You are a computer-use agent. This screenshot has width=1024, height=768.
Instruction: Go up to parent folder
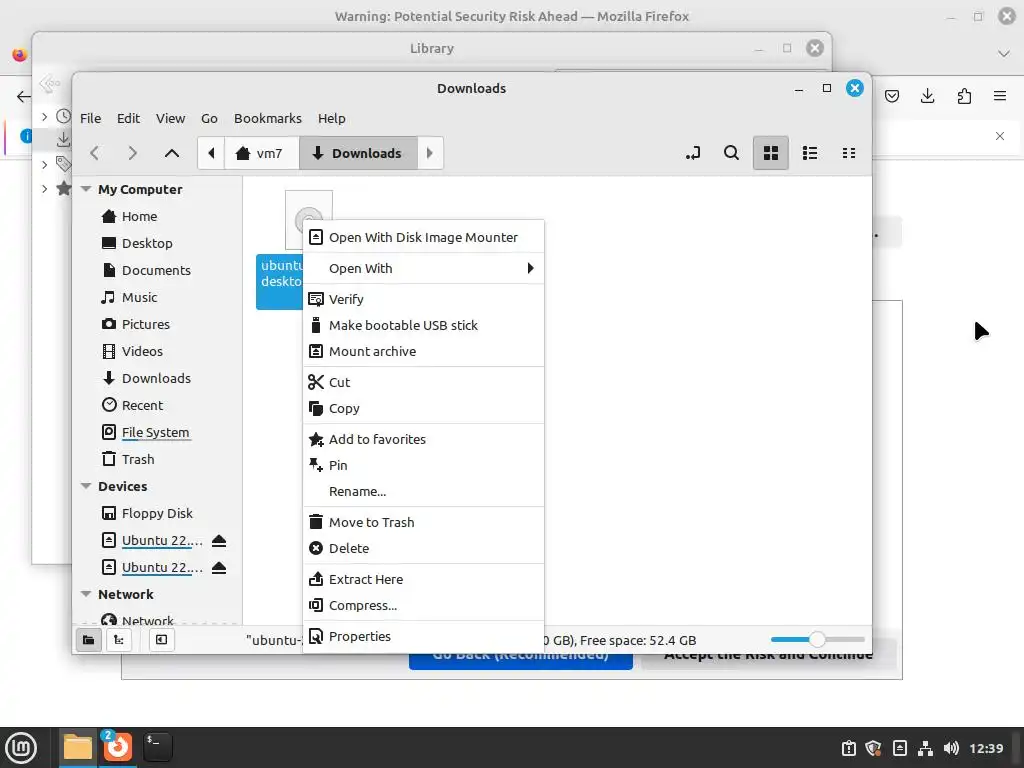coord(172,153)
